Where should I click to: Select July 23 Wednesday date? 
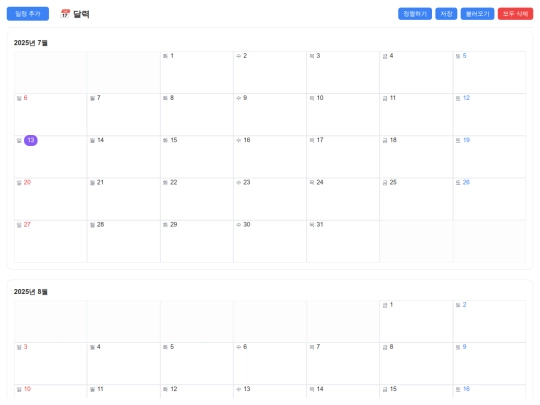pyautogui.click(x=247, y=182)
